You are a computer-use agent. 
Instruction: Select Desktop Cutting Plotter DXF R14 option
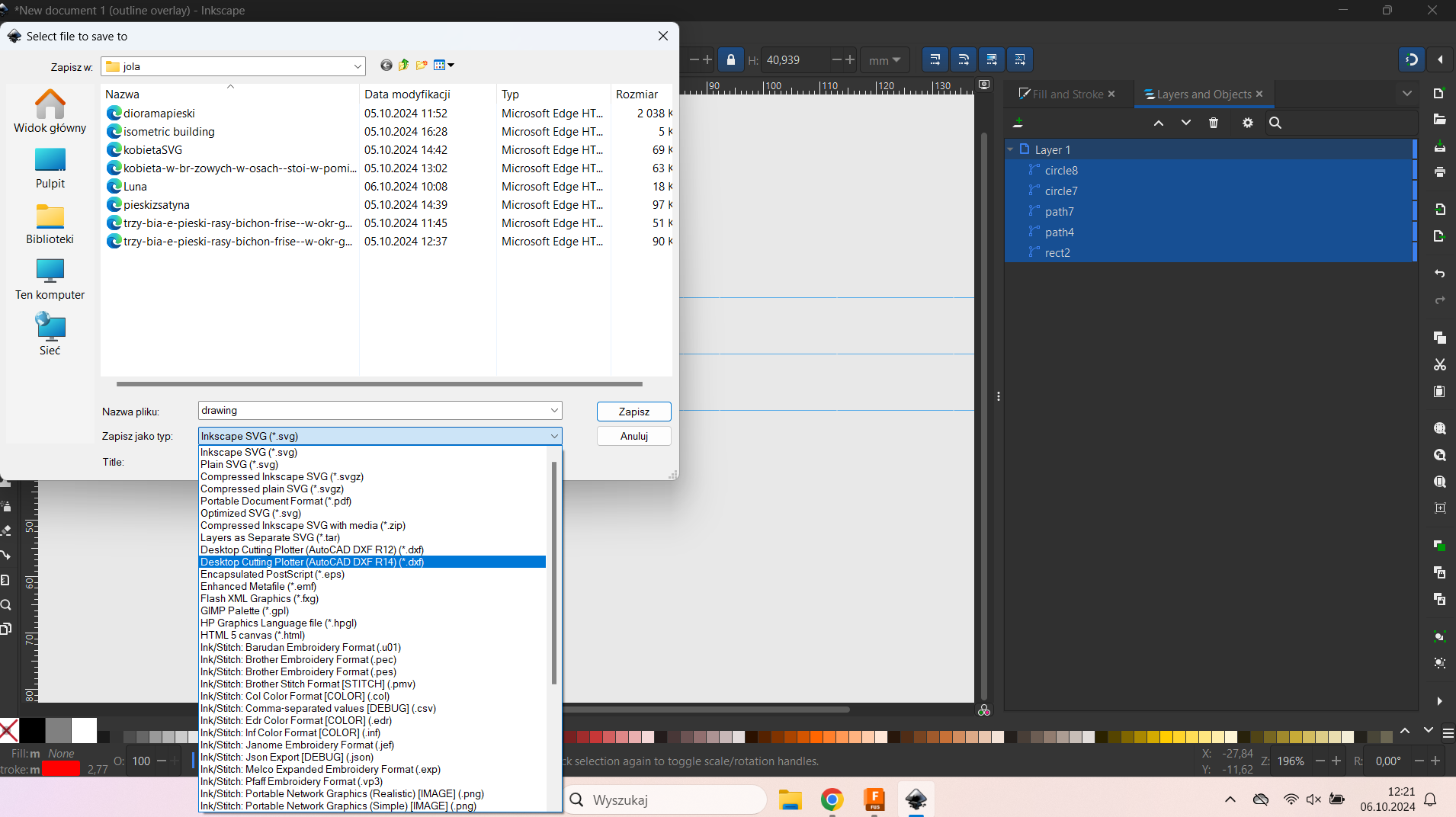tap(313, 562)
